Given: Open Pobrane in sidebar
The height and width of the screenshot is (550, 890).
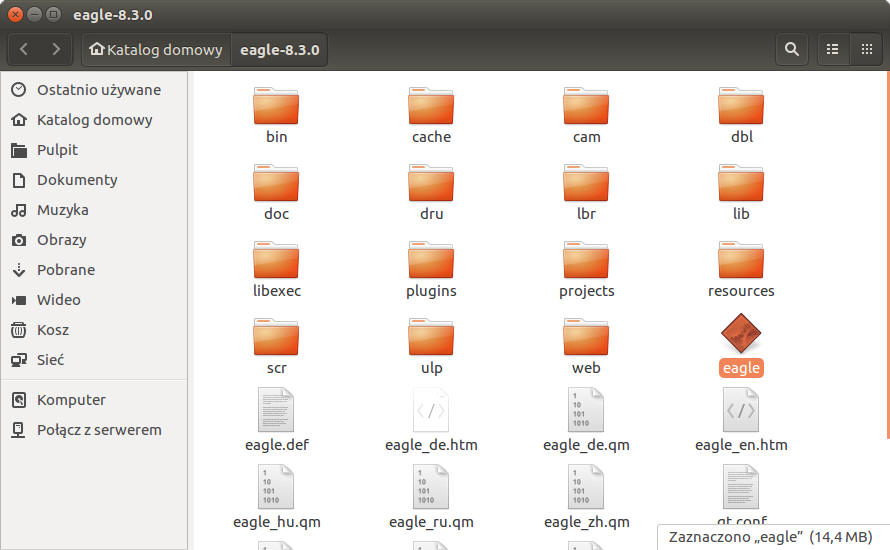Looking at the screenshot, I should click(66, 270).
